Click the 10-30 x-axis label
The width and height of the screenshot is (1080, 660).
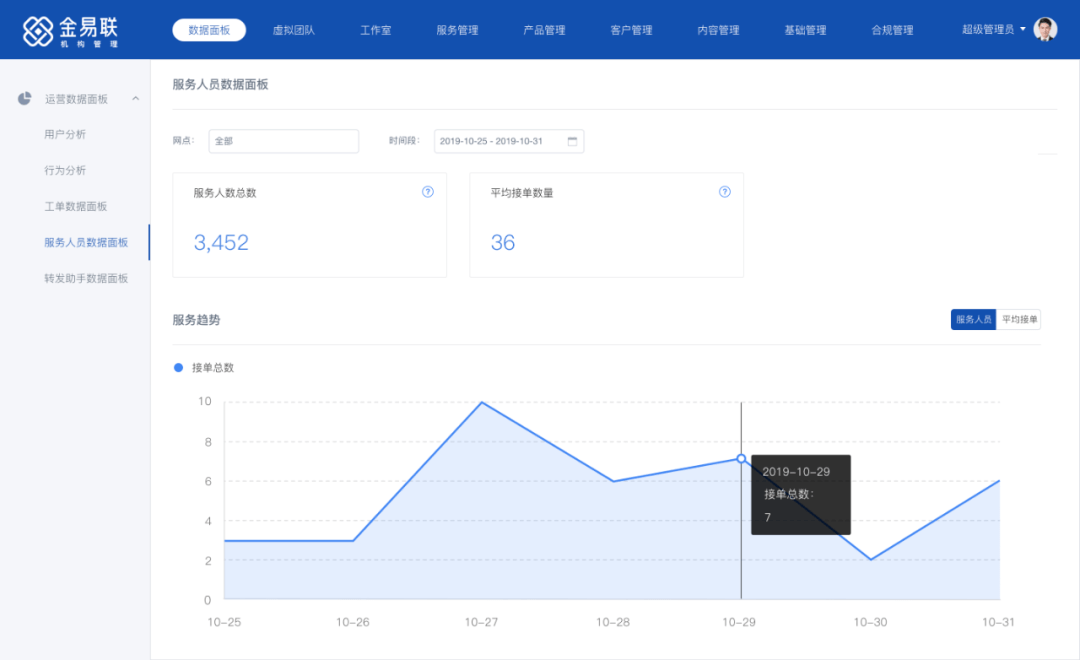870,622
